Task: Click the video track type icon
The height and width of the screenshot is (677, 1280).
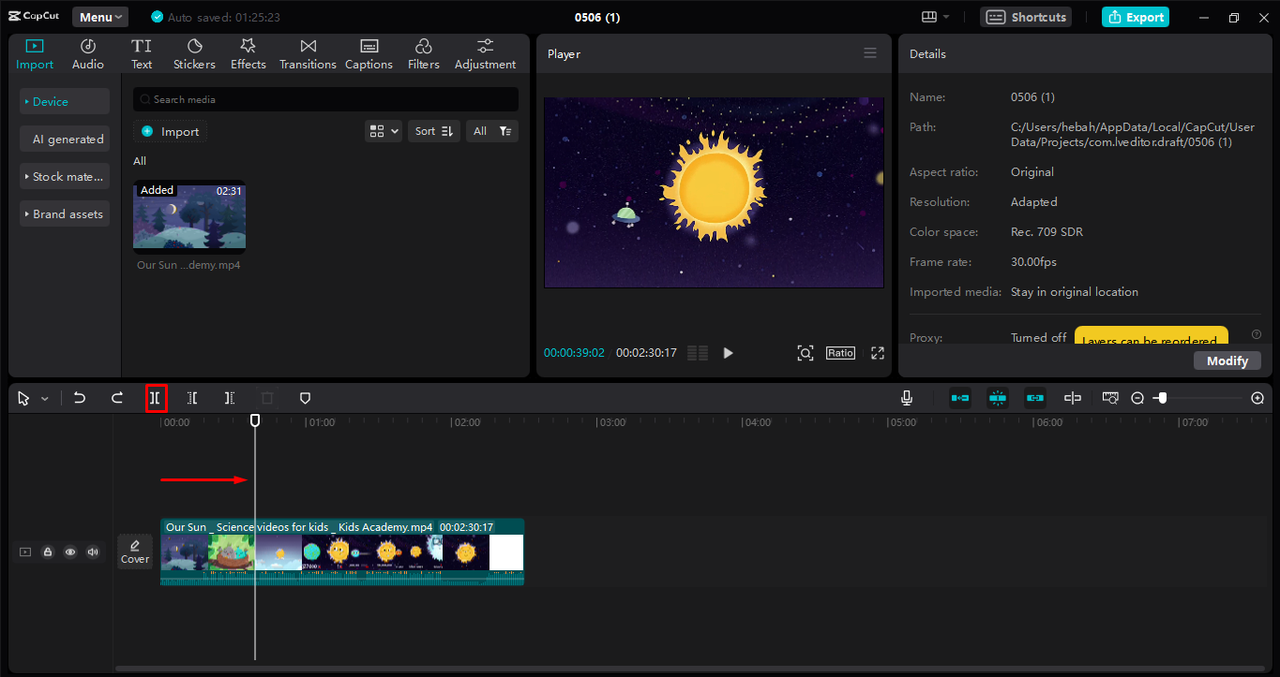Action: pyautogui.click(x=25, y=552)
